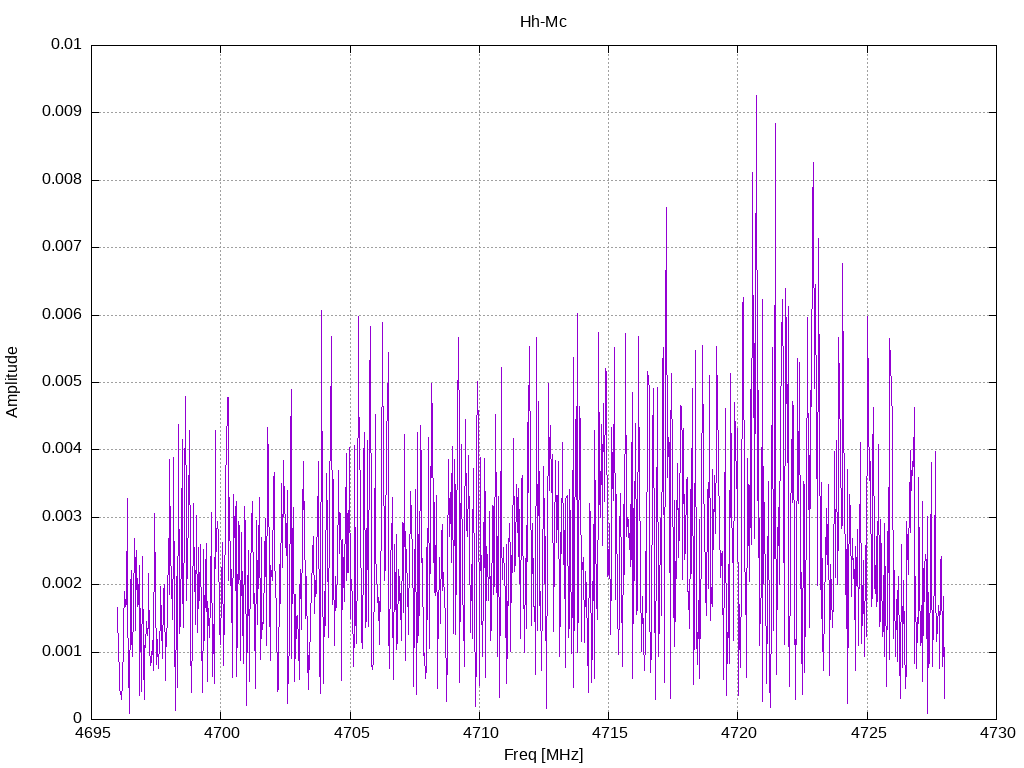The image size is (1024, 768).
Task: Select the 0.002 y-axis tick label
Action: point(62,584)
